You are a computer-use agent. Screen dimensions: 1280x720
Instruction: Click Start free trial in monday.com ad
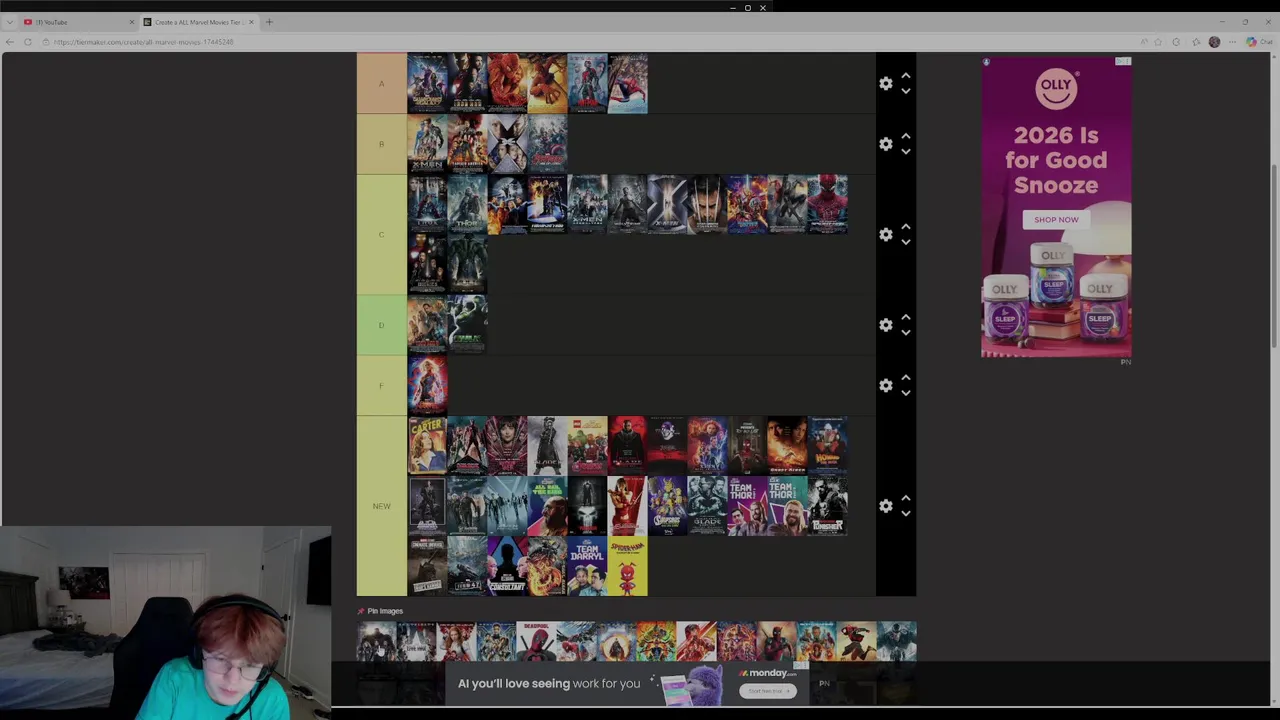click(767, 691)
